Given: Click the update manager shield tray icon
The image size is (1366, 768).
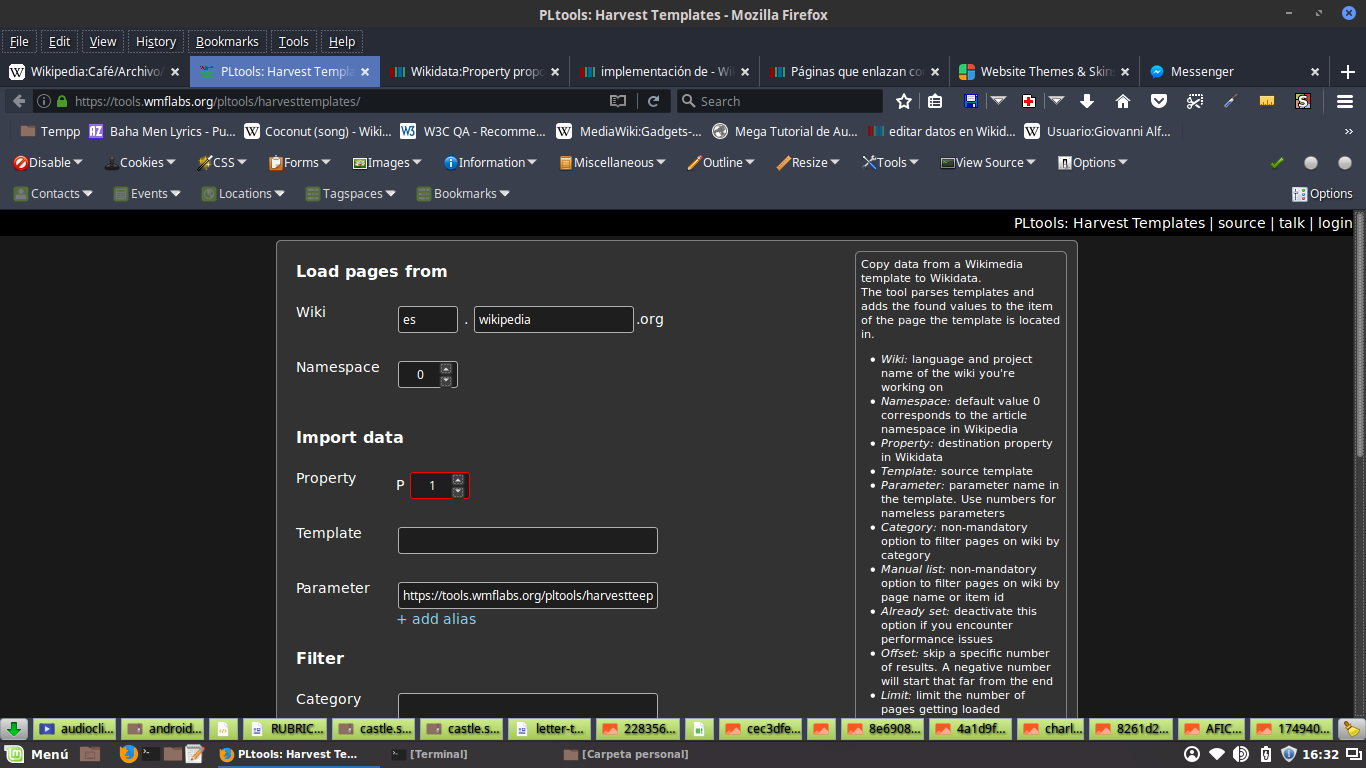Looking at the screenshot, I should (1289, 754).
